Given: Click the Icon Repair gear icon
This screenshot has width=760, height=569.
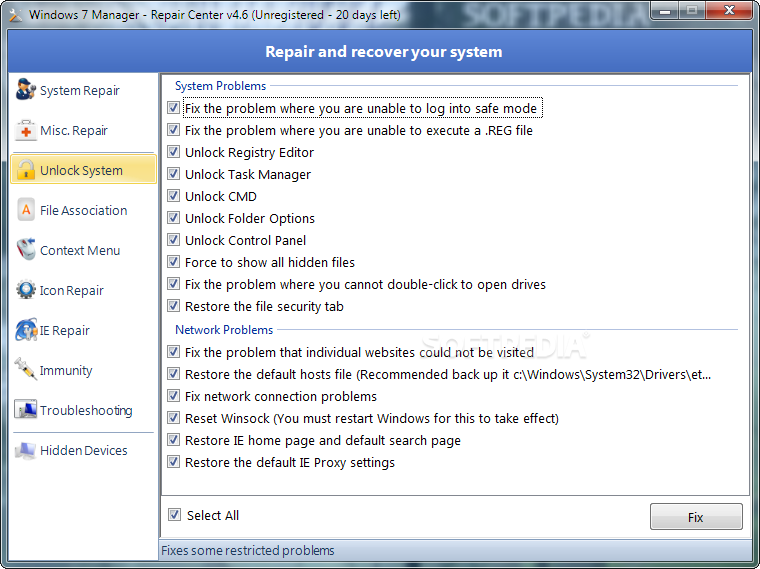Looking at the screenshot, I should tap(26, 290).
